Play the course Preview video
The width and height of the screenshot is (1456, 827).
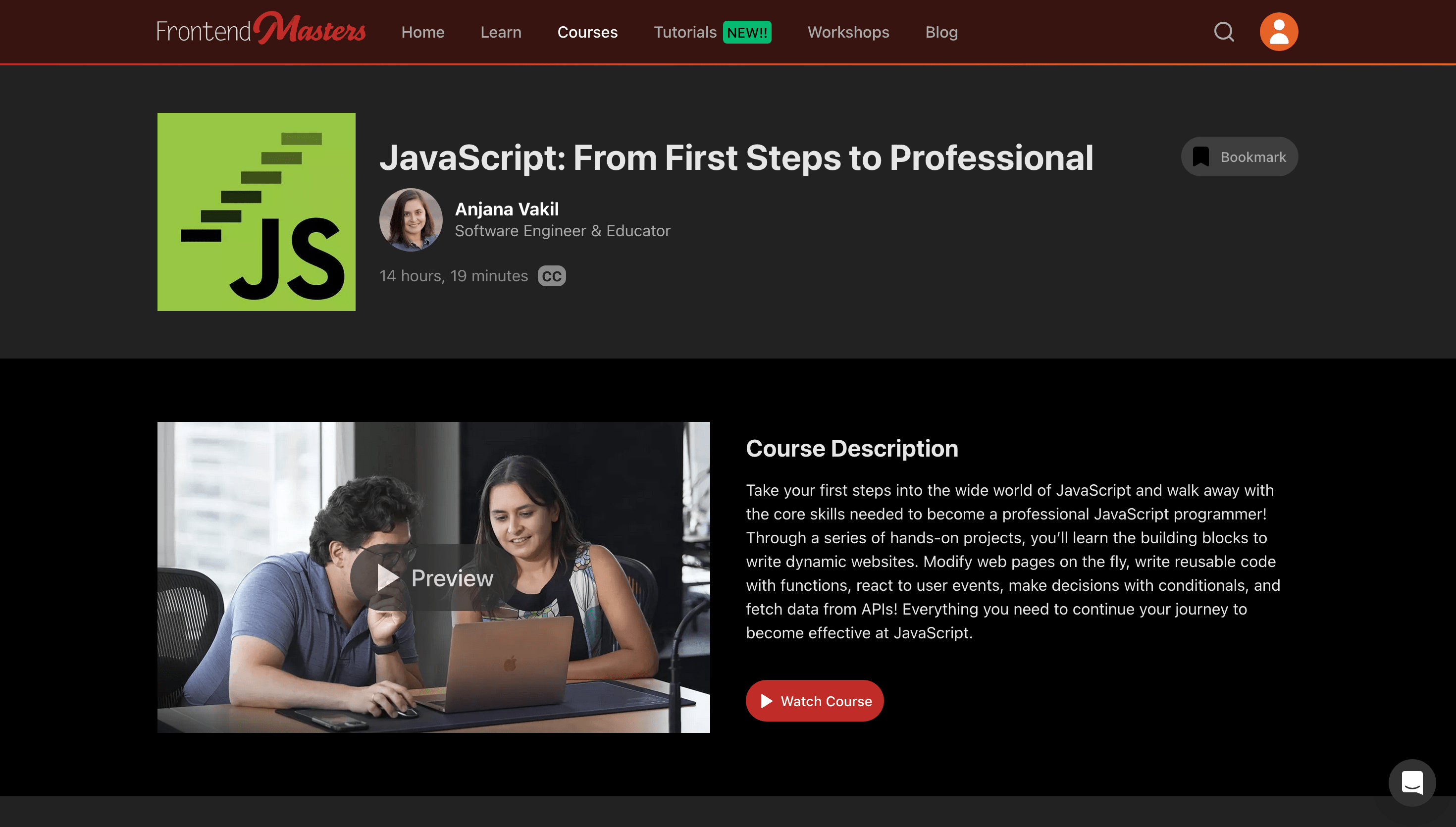point(434,577)
